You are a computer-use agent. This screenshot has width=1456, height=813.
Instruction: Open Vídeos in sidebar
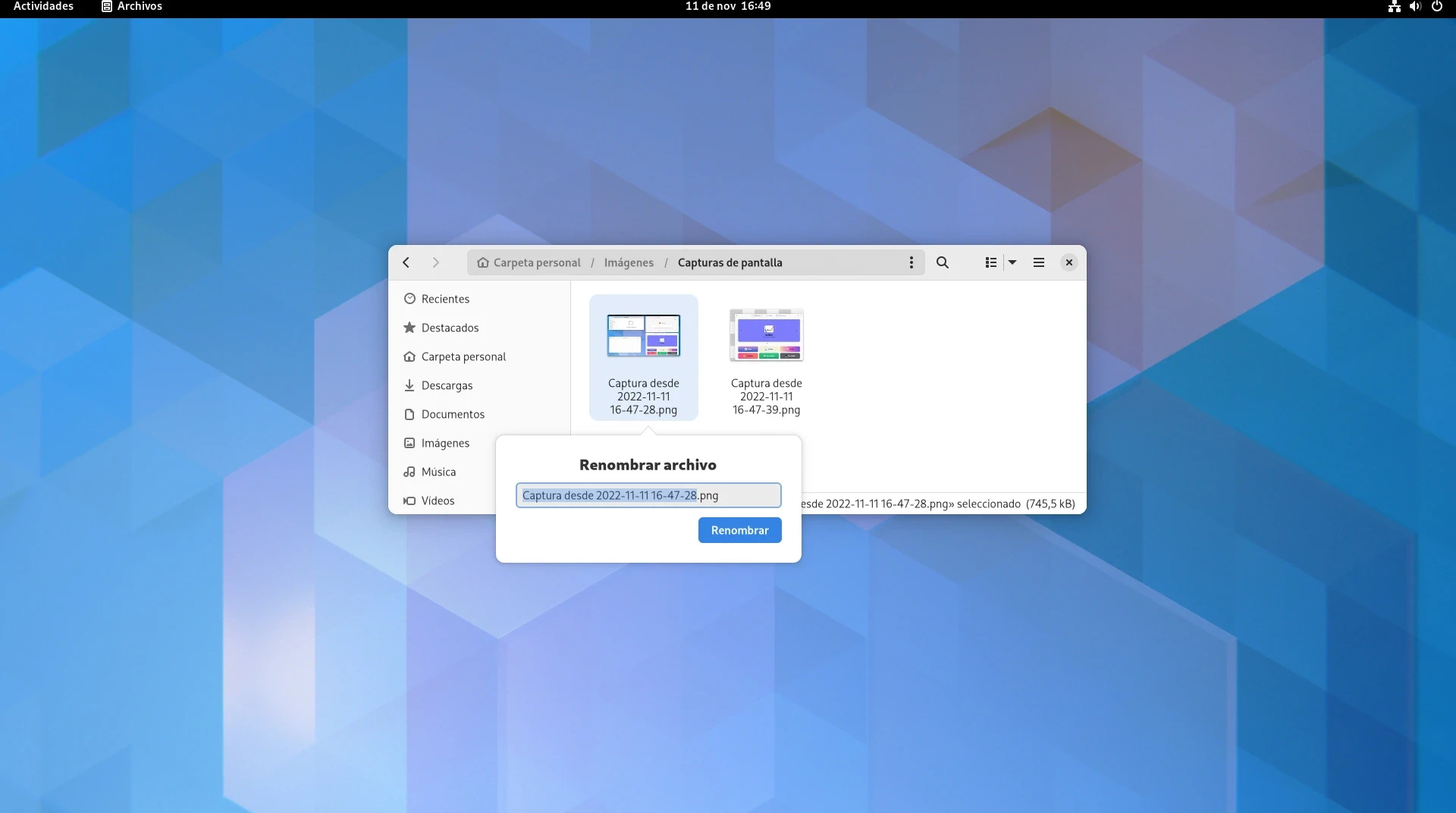click(438, 501)
